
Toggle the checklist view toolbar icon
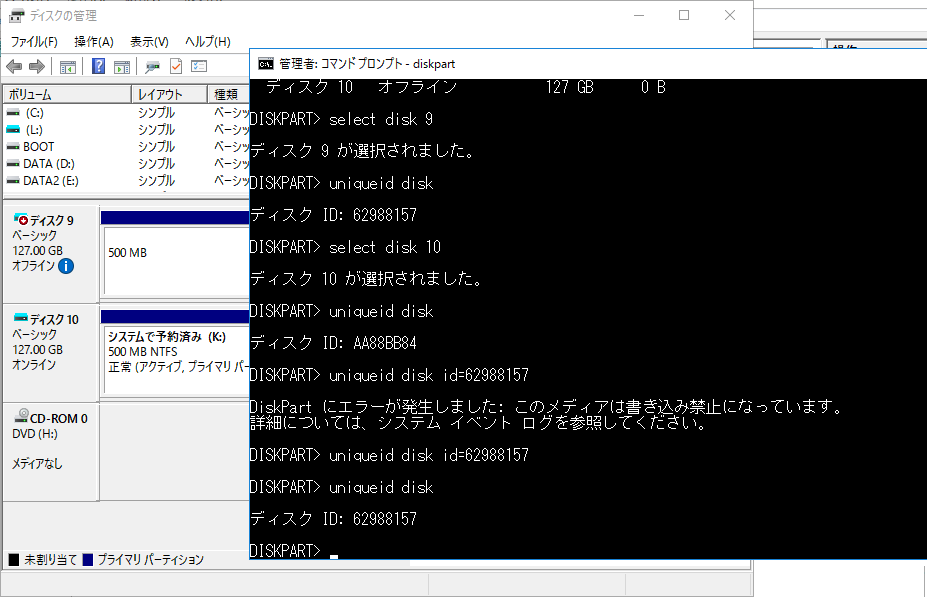pyautogui.click(x=200, y=66)
